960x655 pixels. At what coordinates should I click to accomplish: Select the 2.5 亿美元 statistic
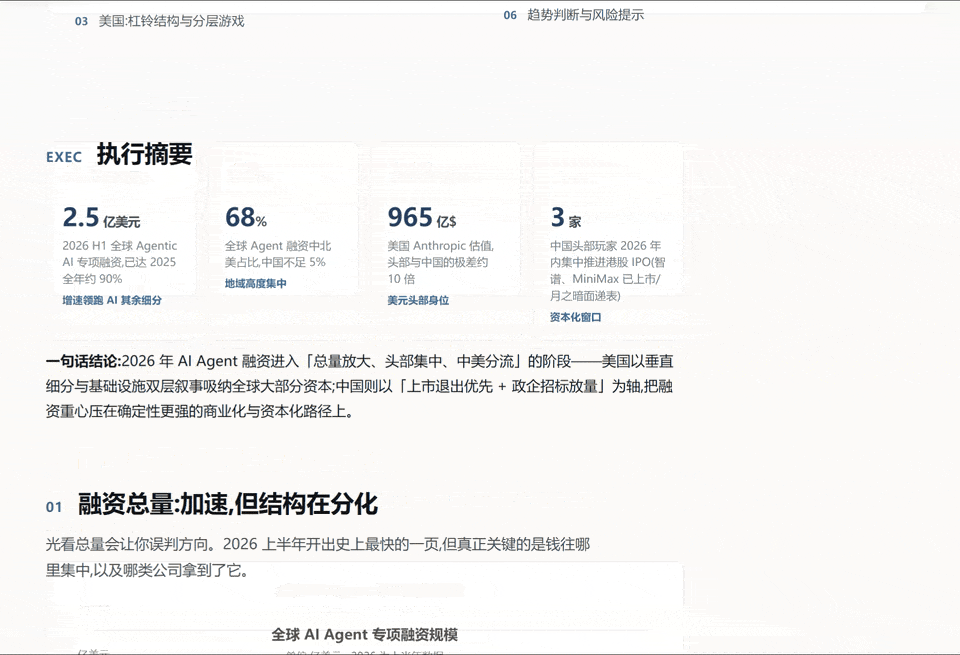tap(101, 218)
